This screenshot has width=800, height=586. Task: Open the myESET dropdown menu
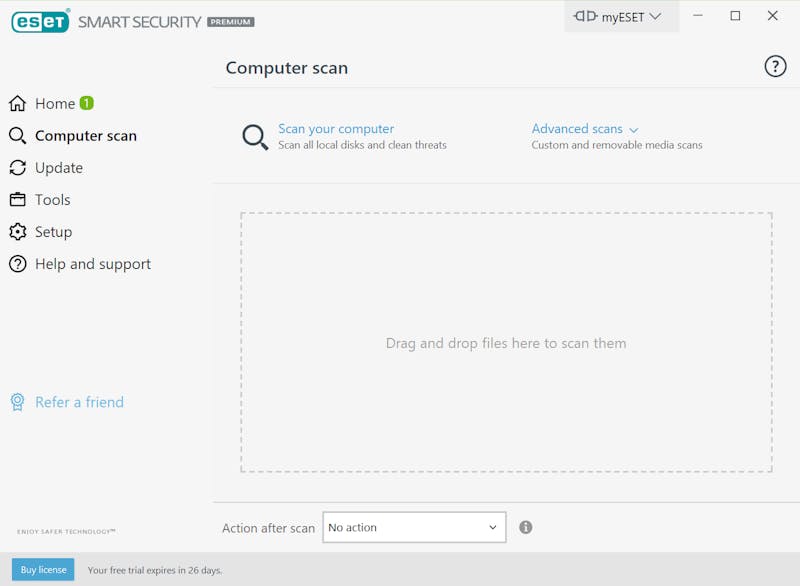pyautogui.click(x=622, y=16)
